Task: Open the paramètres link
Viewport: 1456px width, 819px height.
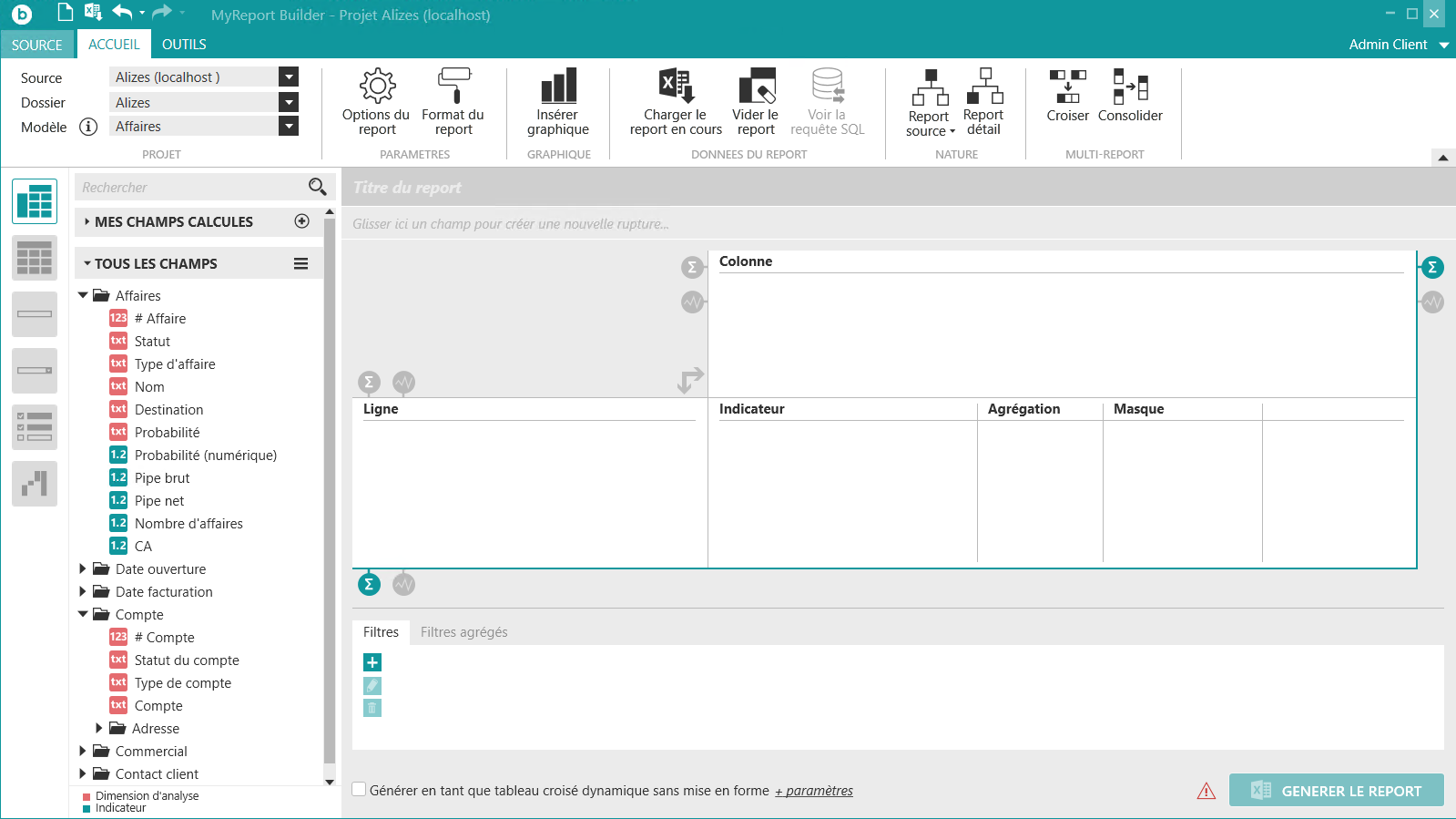Action: (814, 791)
